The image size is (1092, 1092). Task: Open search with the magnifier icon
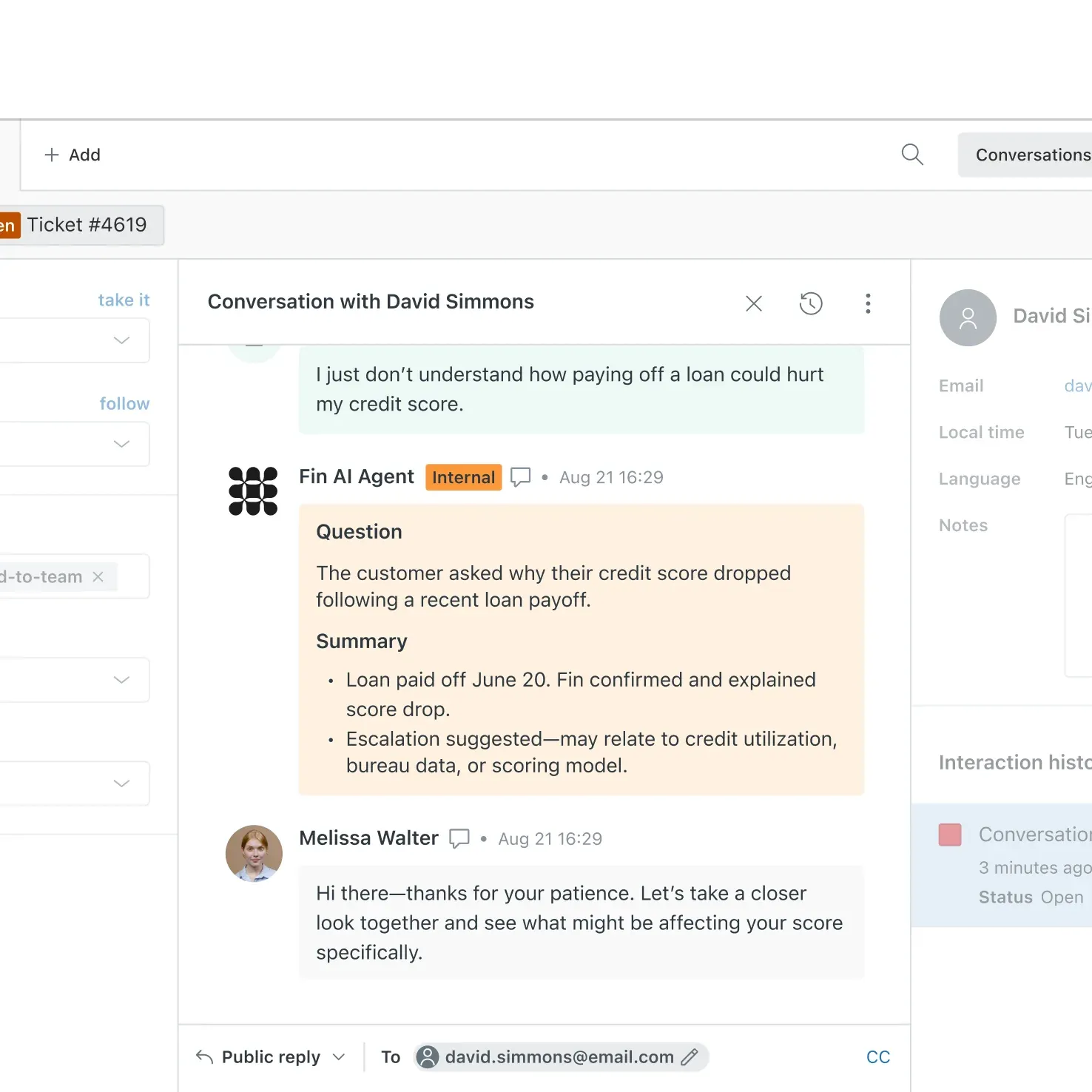912,155
